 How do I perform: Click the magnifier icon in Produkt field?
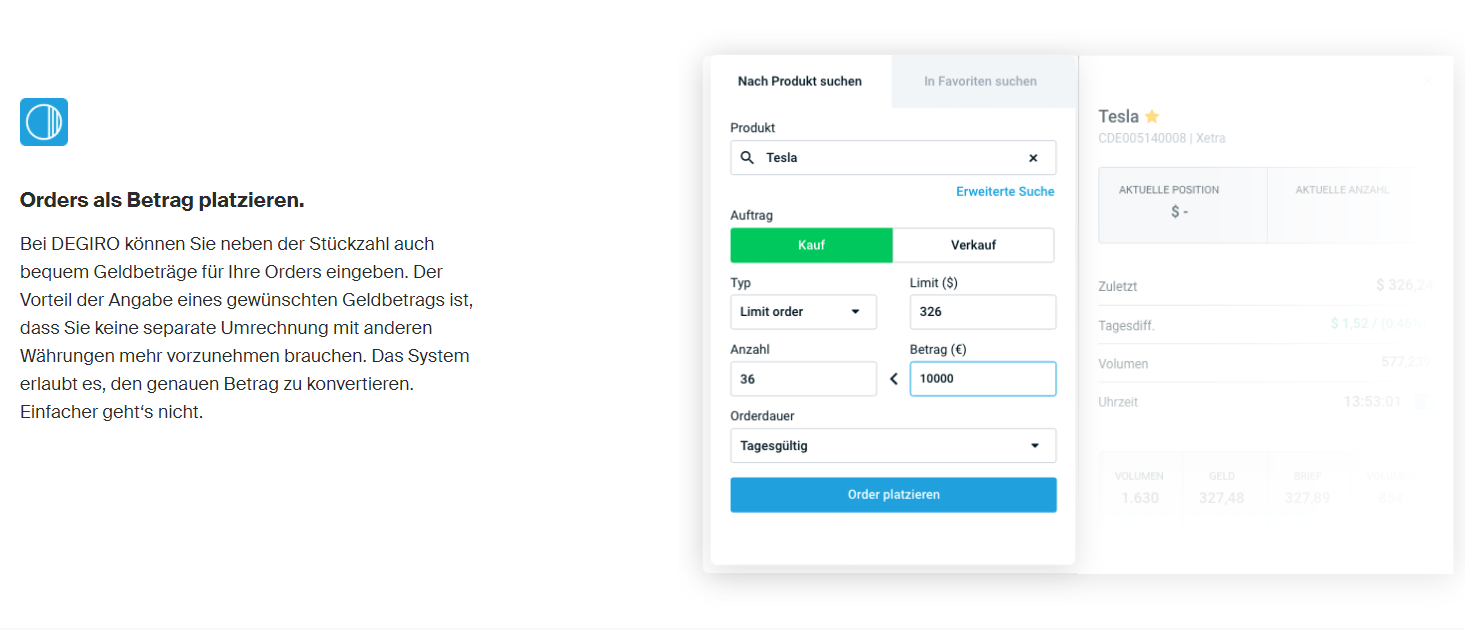pyautogui.click(x=747, y=158)
